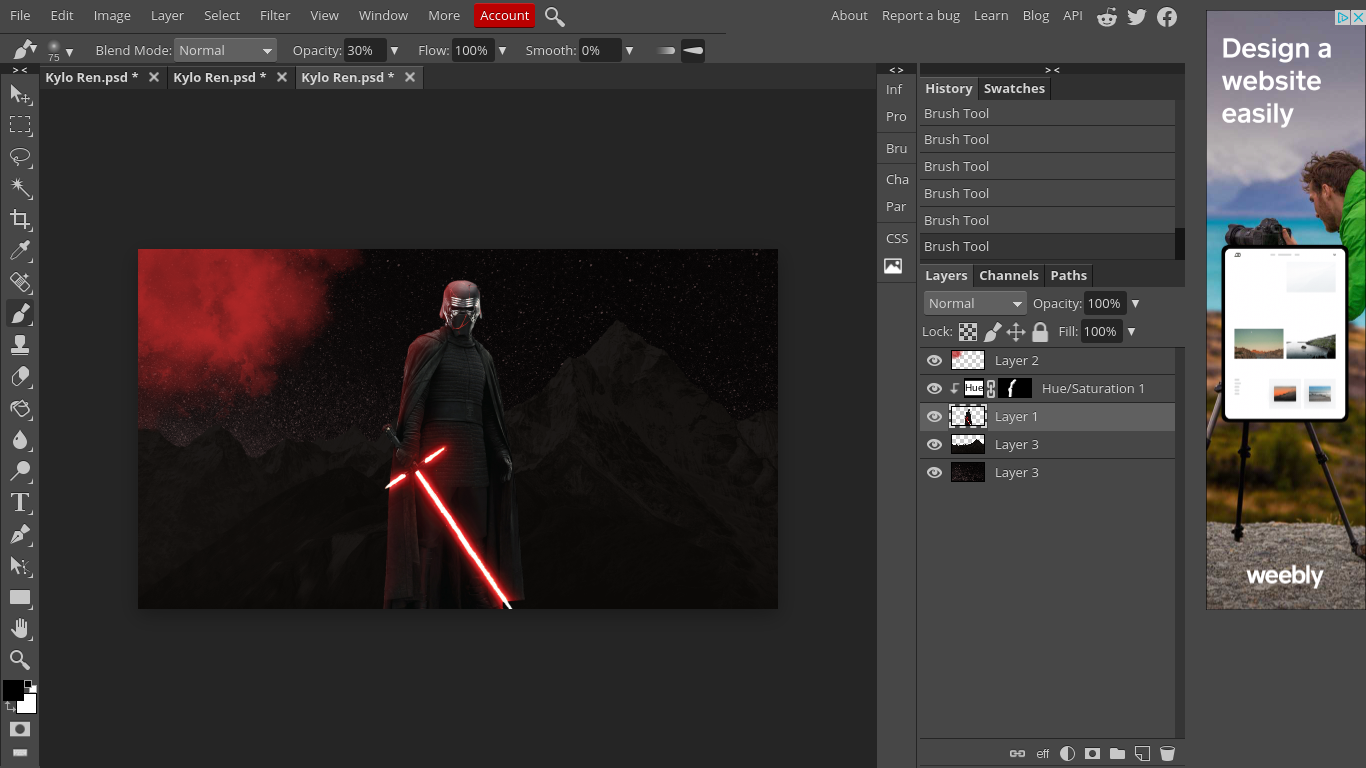Select the Dodge tool
Viewport: 1366px width, 768px height.
pyautogui.click(x=20, y=472)
